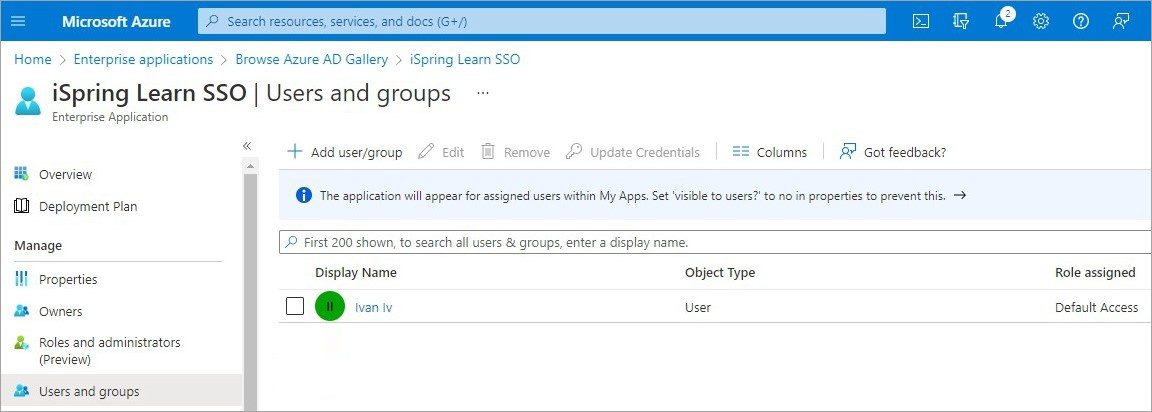Open the Ivan Iv user link
The image size is (1152, 412).
click(373, 307)
